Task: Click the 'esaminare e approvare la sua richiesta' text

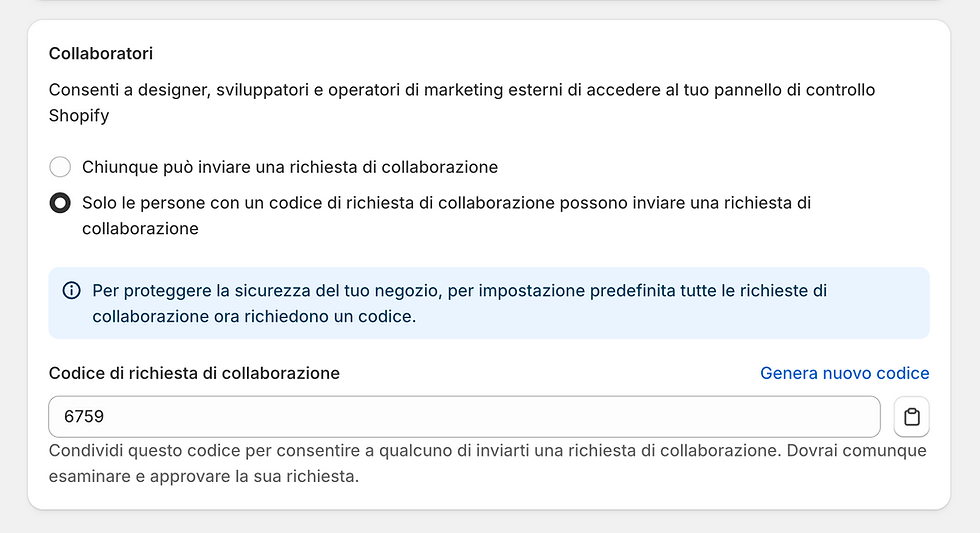Action: coord(203,477)
